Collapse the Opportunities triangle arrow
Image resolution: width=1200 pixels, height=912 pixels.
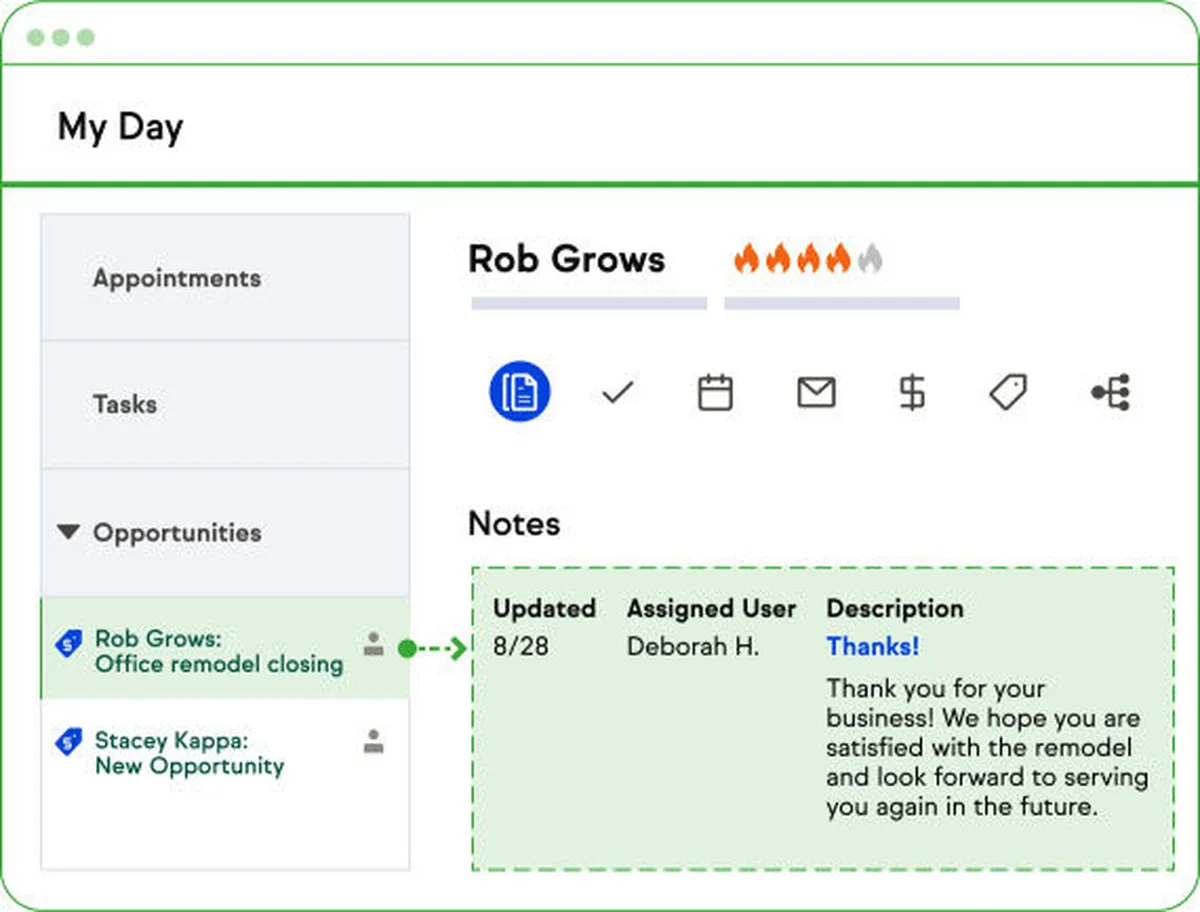pos(68,533)
